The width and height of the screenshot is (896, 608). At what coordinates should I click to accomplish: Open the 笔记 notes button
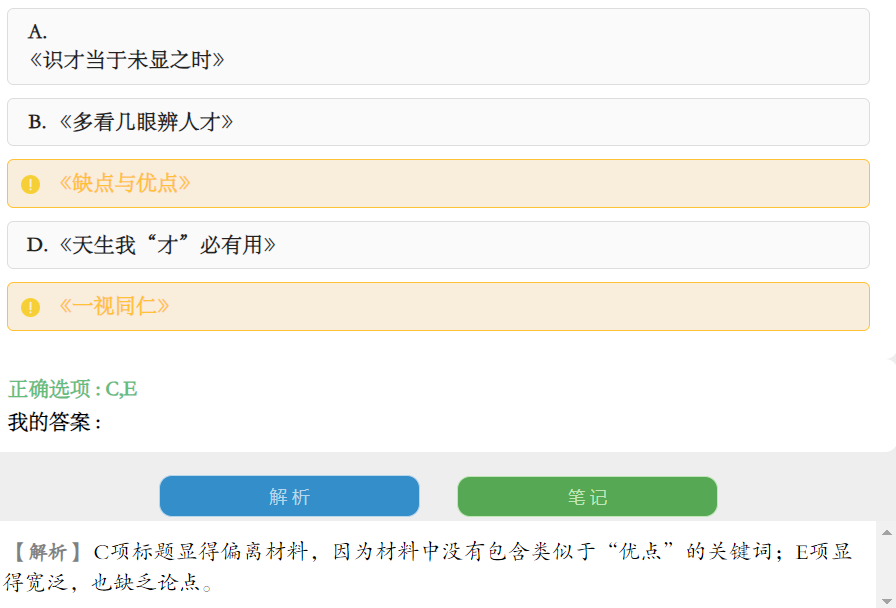coord(587,497)
